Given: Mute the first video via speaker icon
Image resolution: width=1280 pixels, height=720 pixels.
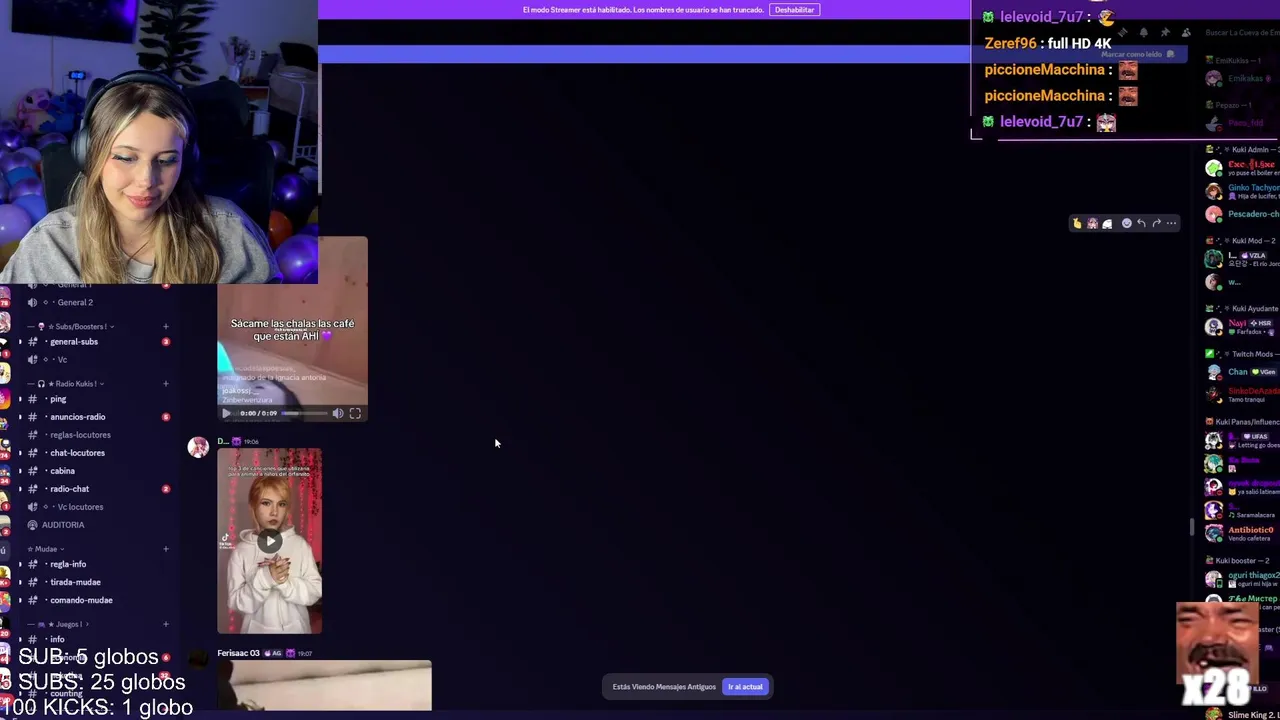Looking at the screenshot, I should [x=338, y=413].
